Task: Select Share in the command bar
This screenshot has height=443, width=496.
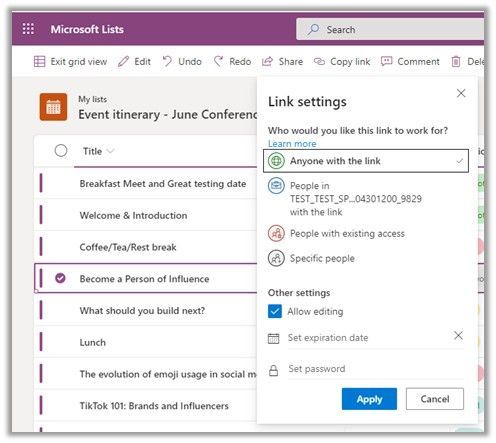Action: click(282, 61)
